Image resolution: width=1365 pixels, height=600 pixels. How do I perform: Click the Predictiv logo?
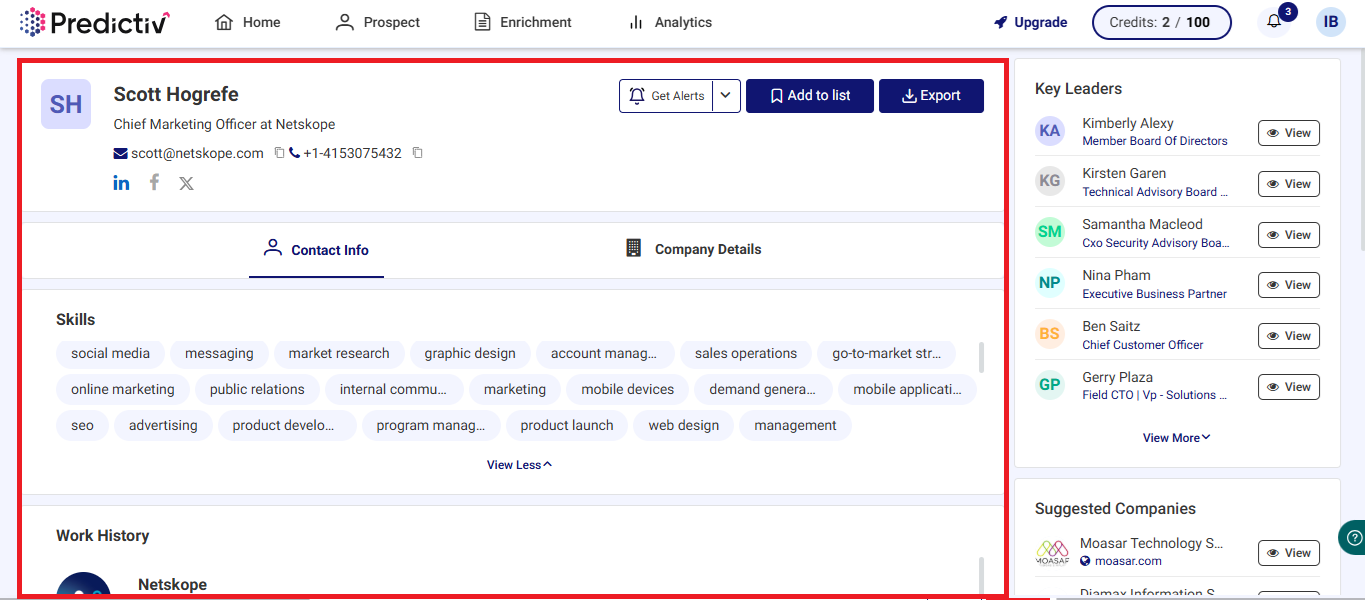pos(95,22)
